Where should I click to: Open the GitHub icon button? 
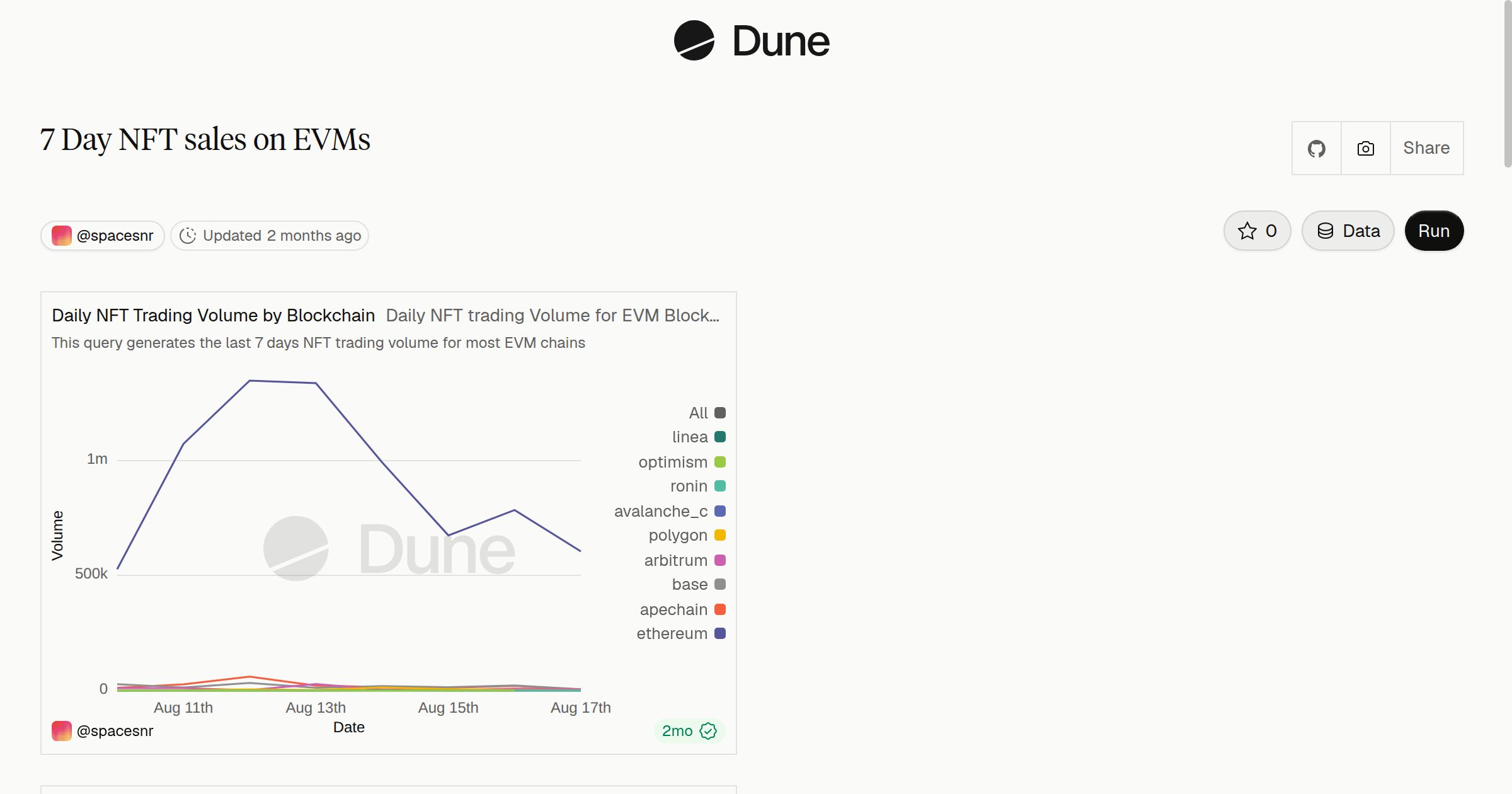coord(1316,148)
